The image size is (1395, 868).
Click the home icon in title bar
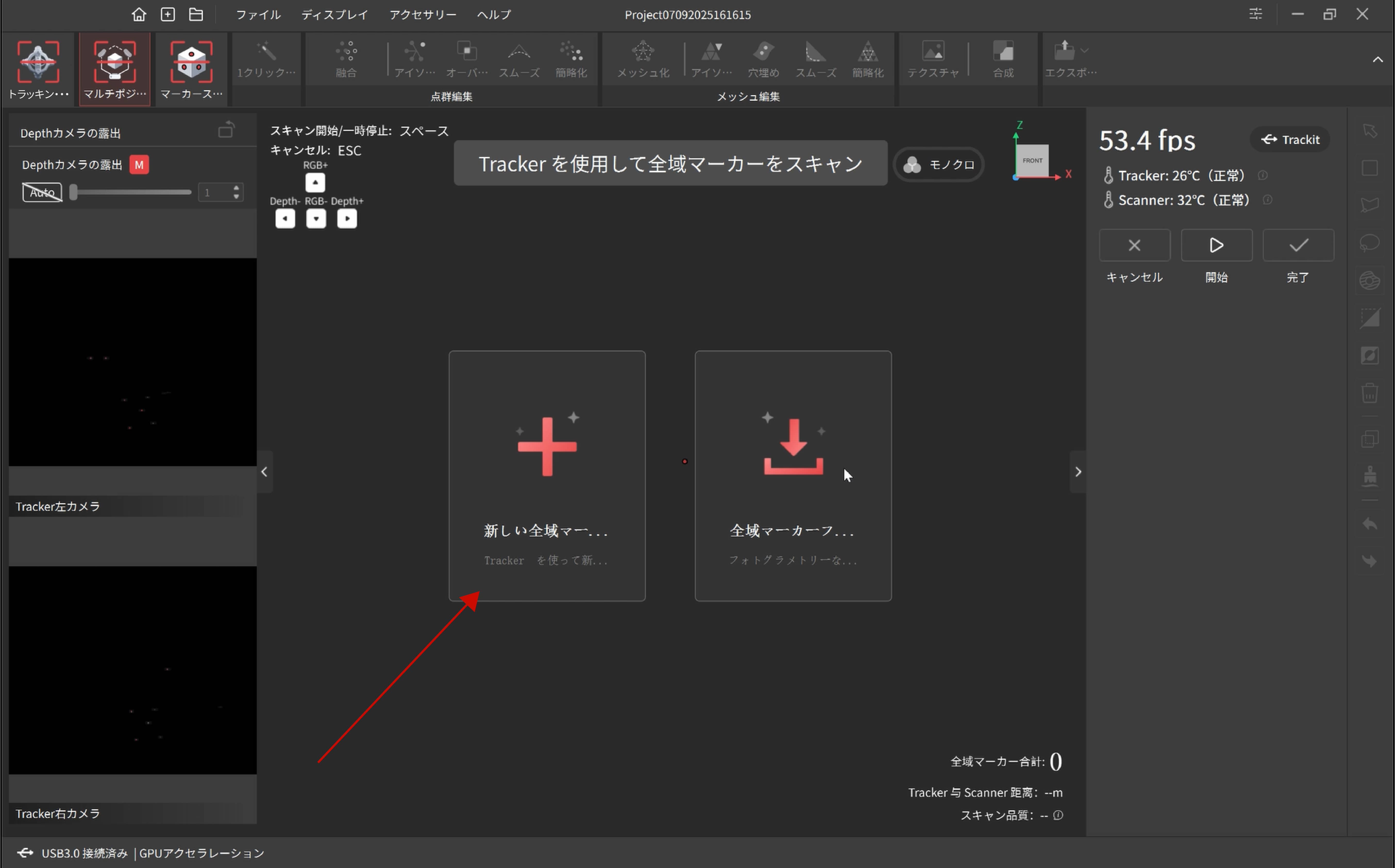pyautogui.click(x=138, y=14)
